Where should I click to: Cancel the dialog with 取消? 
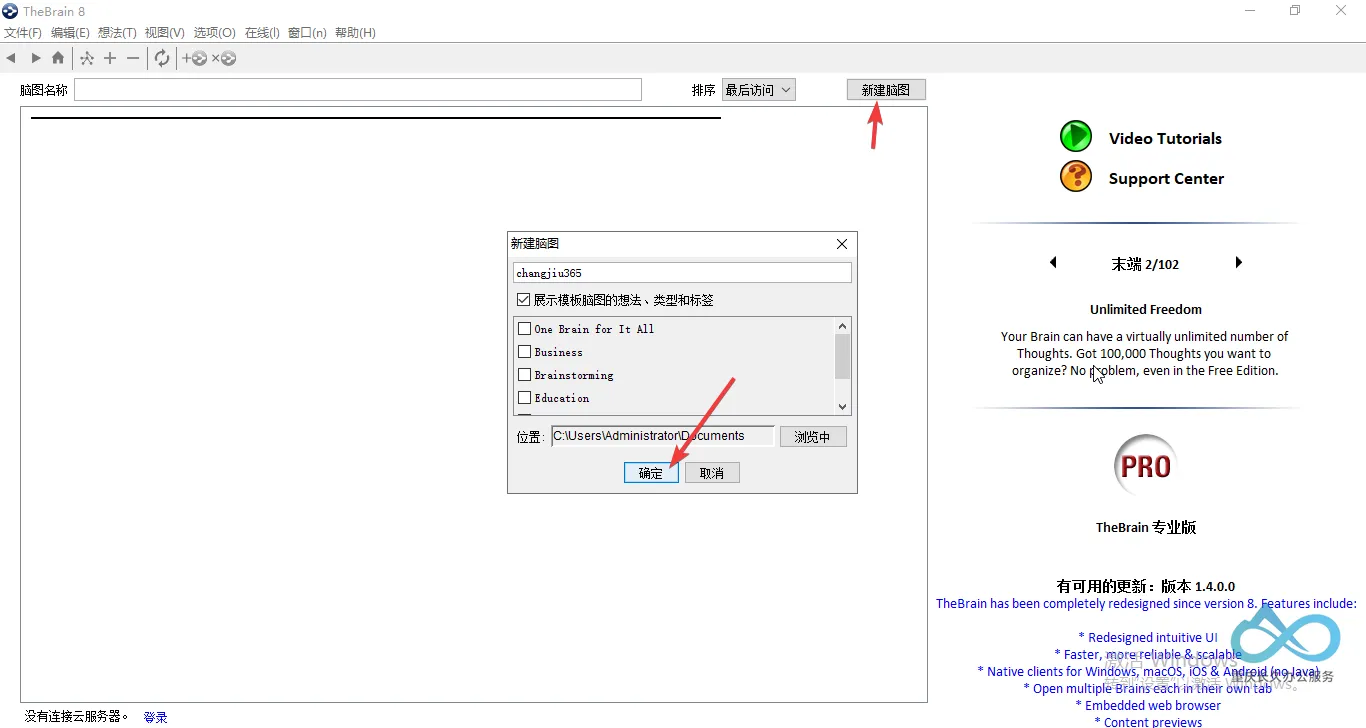(712, 473)
